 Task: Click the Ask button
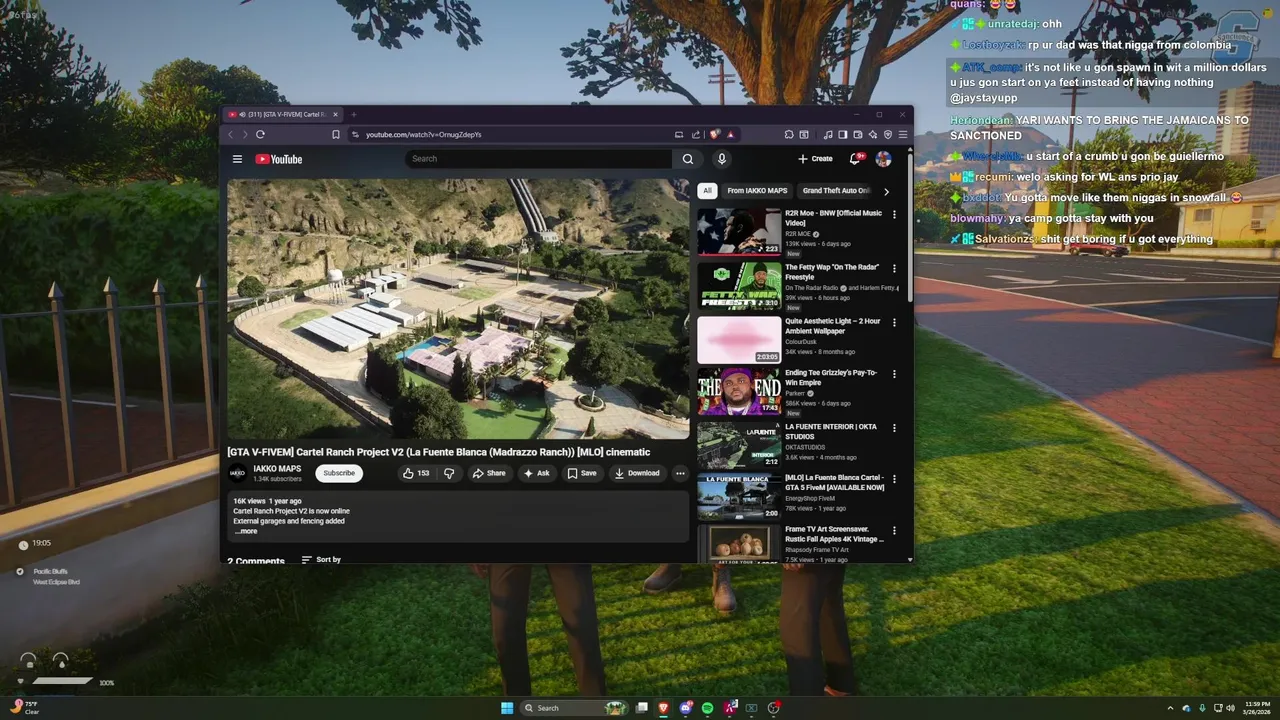pyautogui.click(x=537, y=473)
